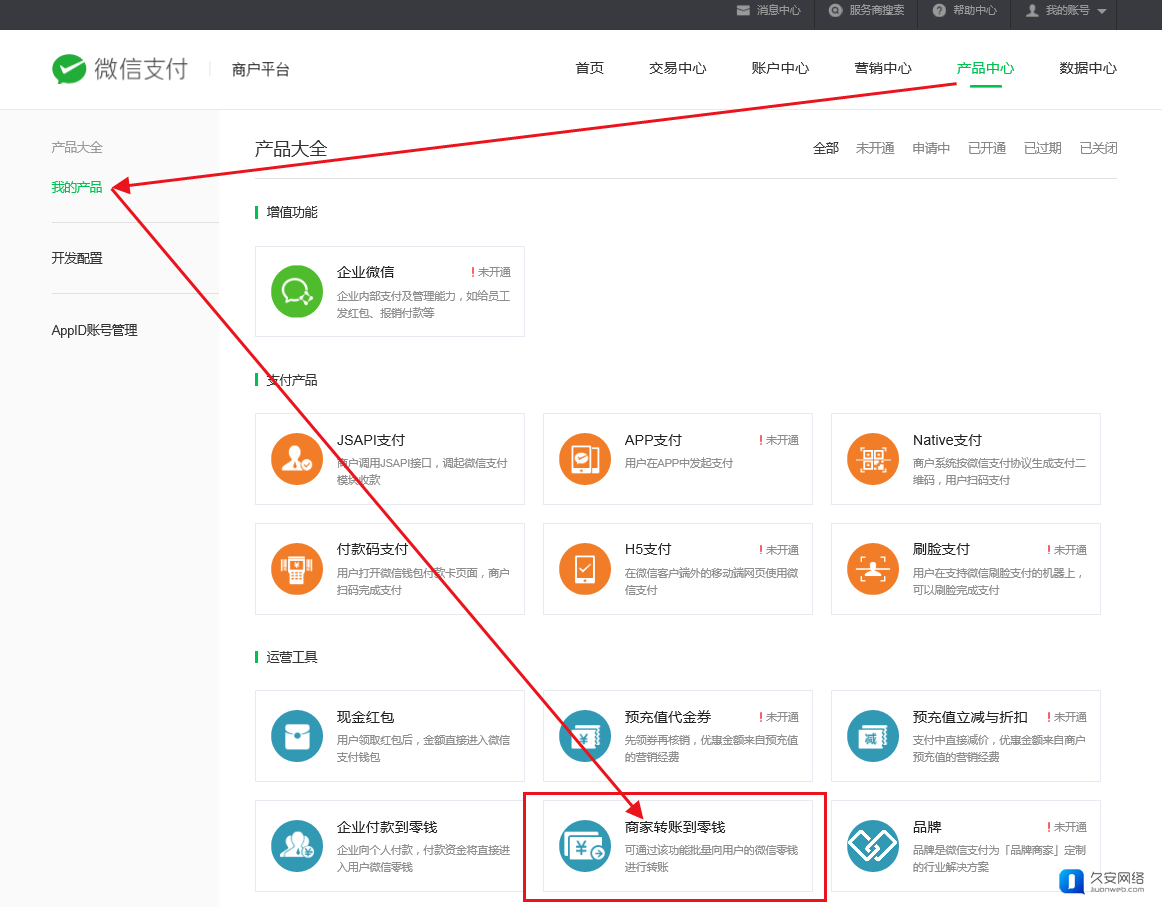
Task: Click the 刷脸支付 face scan icon
Action: point(873,568)
